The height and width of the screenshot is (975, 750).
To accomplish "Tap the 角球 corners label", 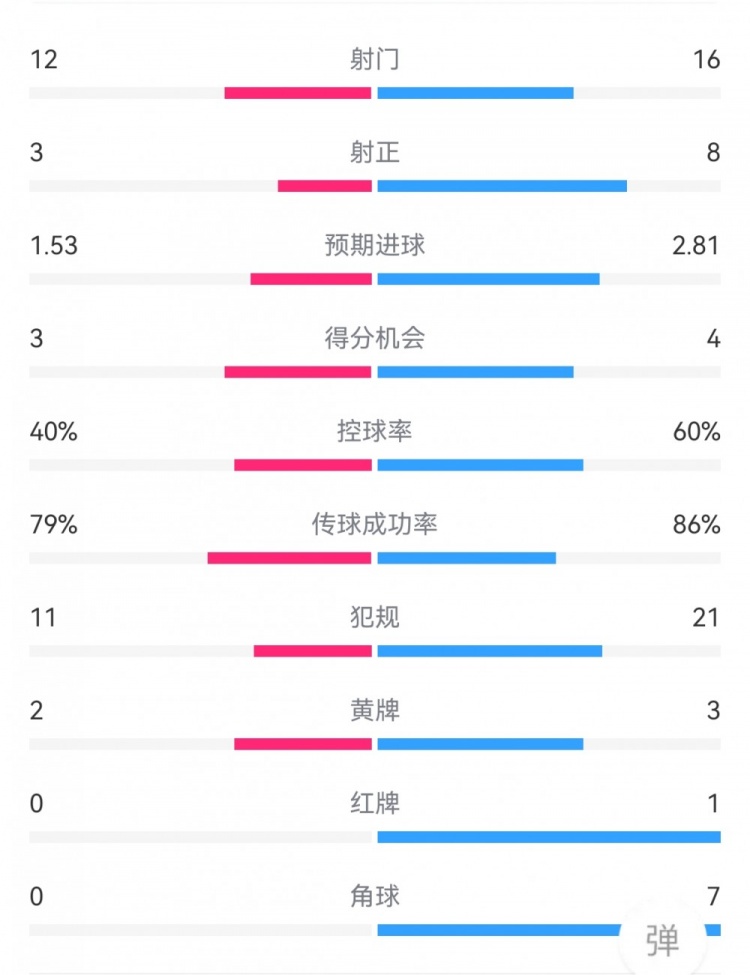I will click(375, 896).
